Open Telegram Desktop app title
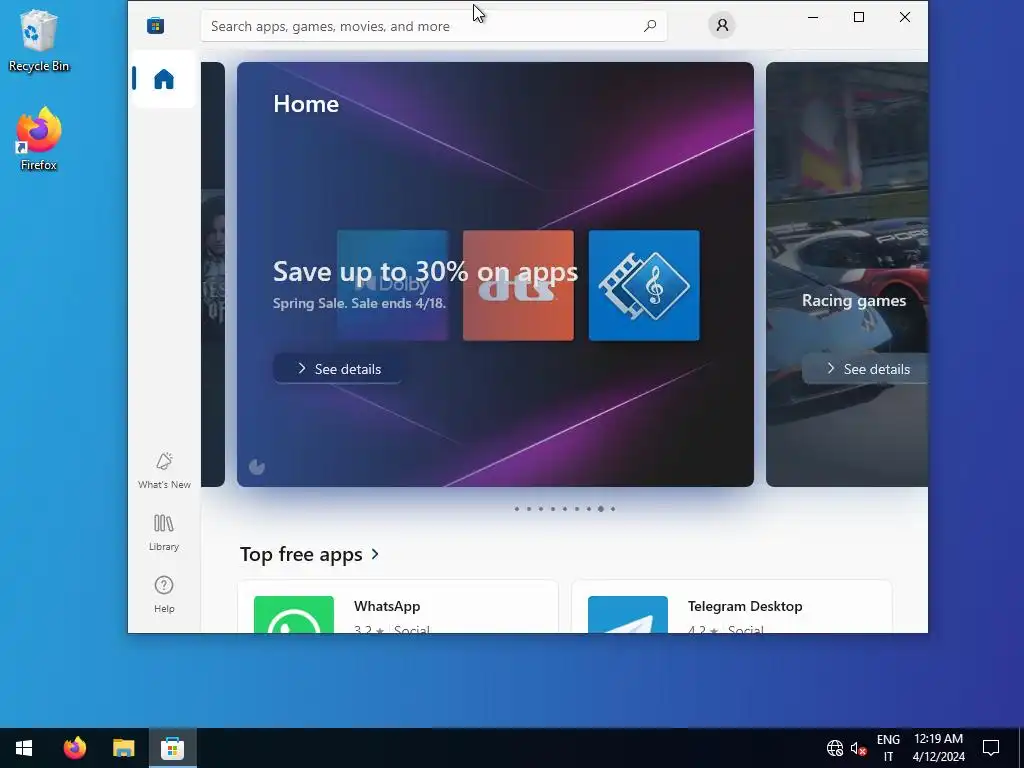Image resolution: width=1024 pixels, height=768 pixels. coord(745,606)
